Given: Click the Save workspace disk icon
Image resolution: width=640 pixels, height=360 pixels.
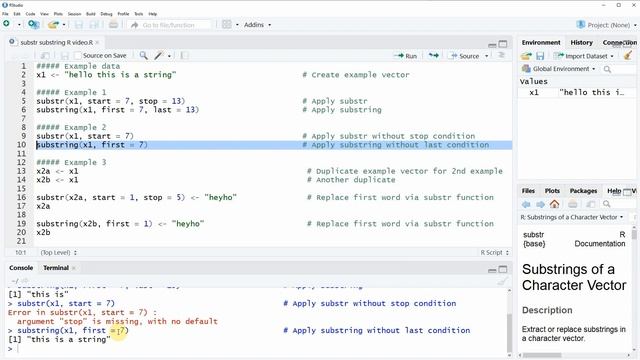Looking at the screenshot, I should pyautogui.click(x=540, y=56).
